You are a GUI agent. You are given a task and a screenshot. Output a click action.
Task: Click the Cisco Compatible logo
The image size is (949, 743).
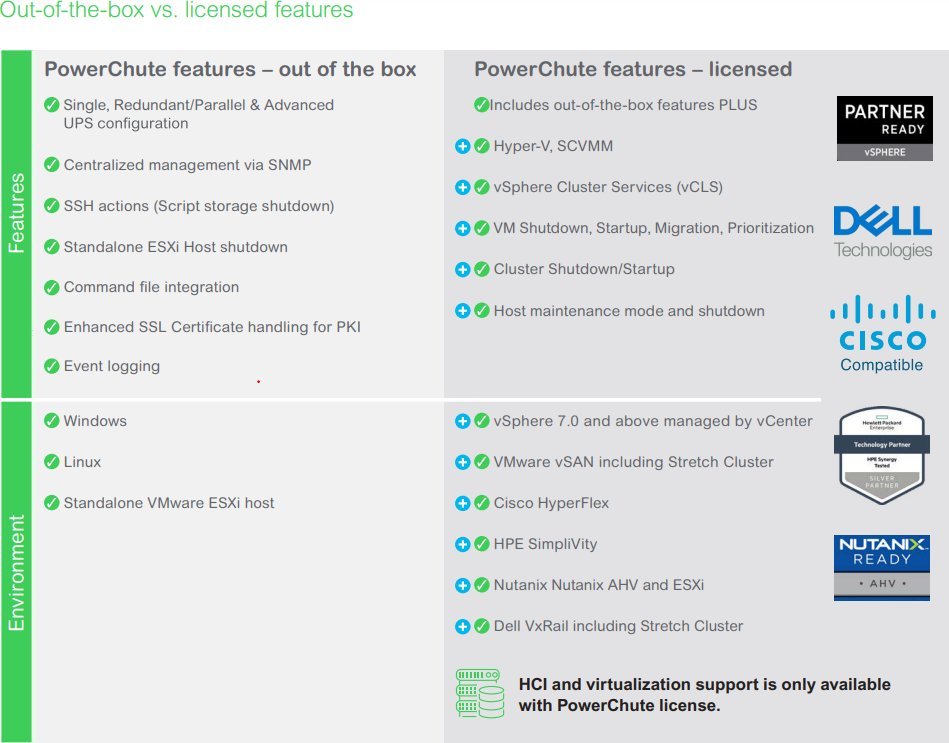(882, 333)
